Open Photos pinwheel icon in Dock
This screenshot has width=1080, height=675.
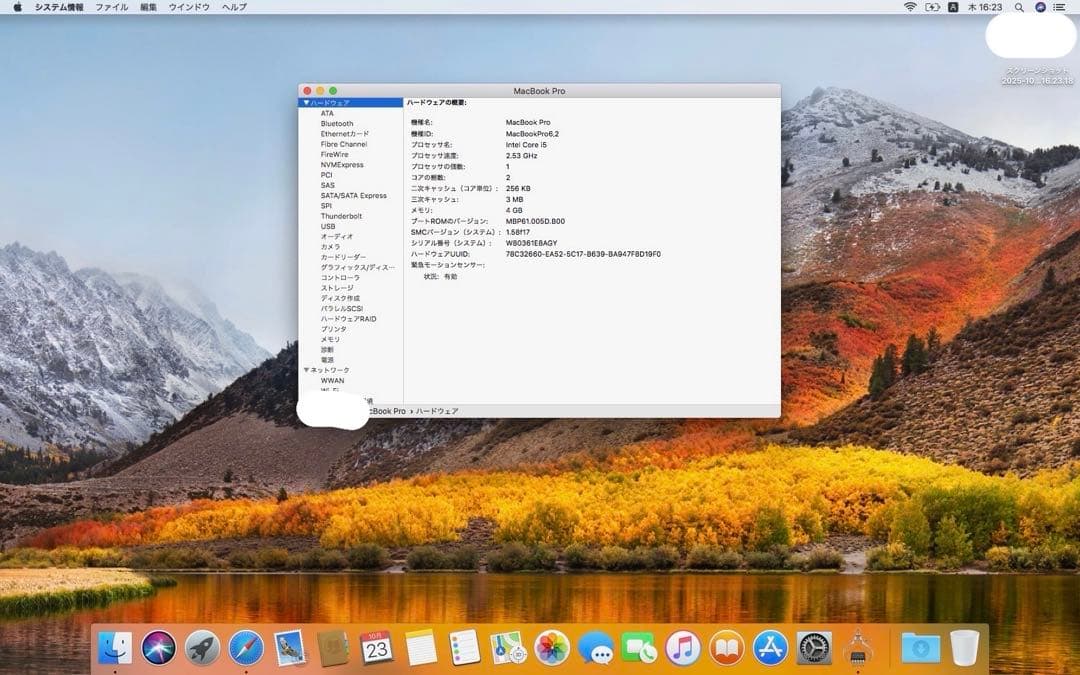(x=552, y=648)
